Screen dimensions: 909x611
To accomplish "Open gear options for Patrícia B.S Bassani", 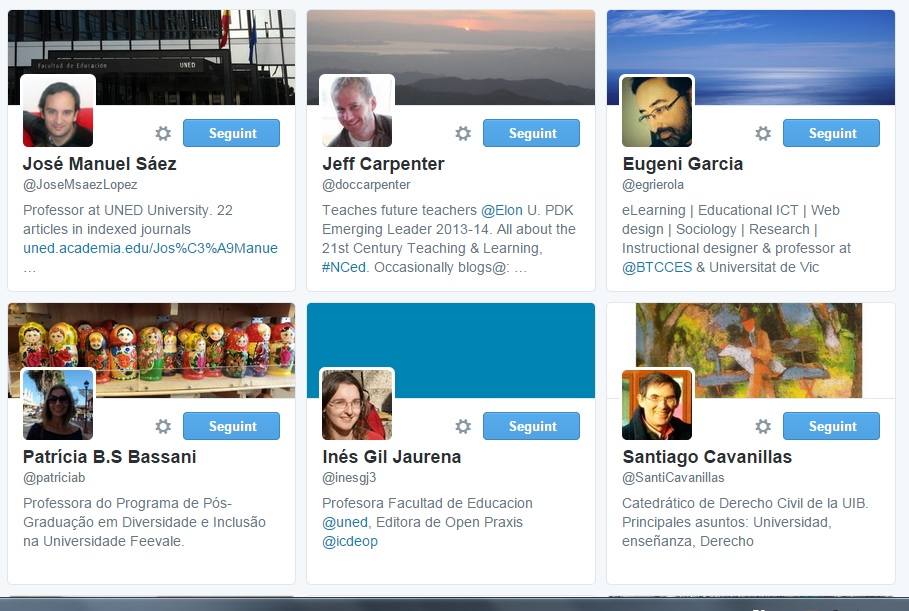I will click(163, 427).
